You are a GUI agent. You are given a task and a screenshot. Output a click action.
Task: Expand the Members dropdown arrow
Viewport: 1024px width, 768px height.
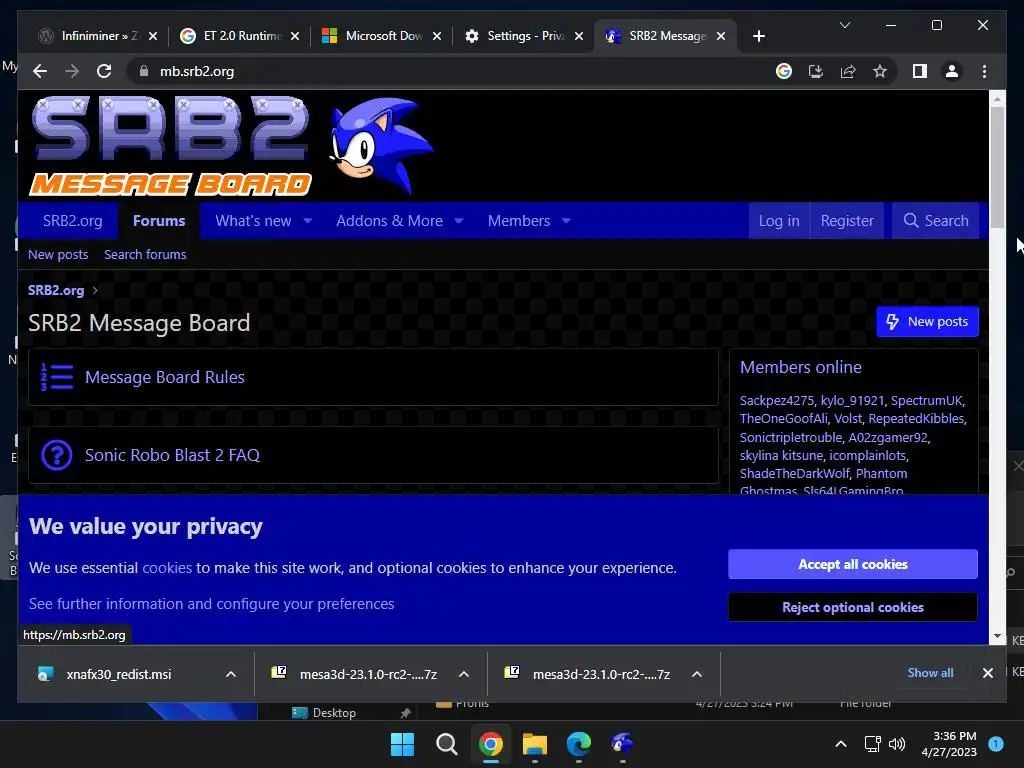pyautogui.click(x=566, y=221)
